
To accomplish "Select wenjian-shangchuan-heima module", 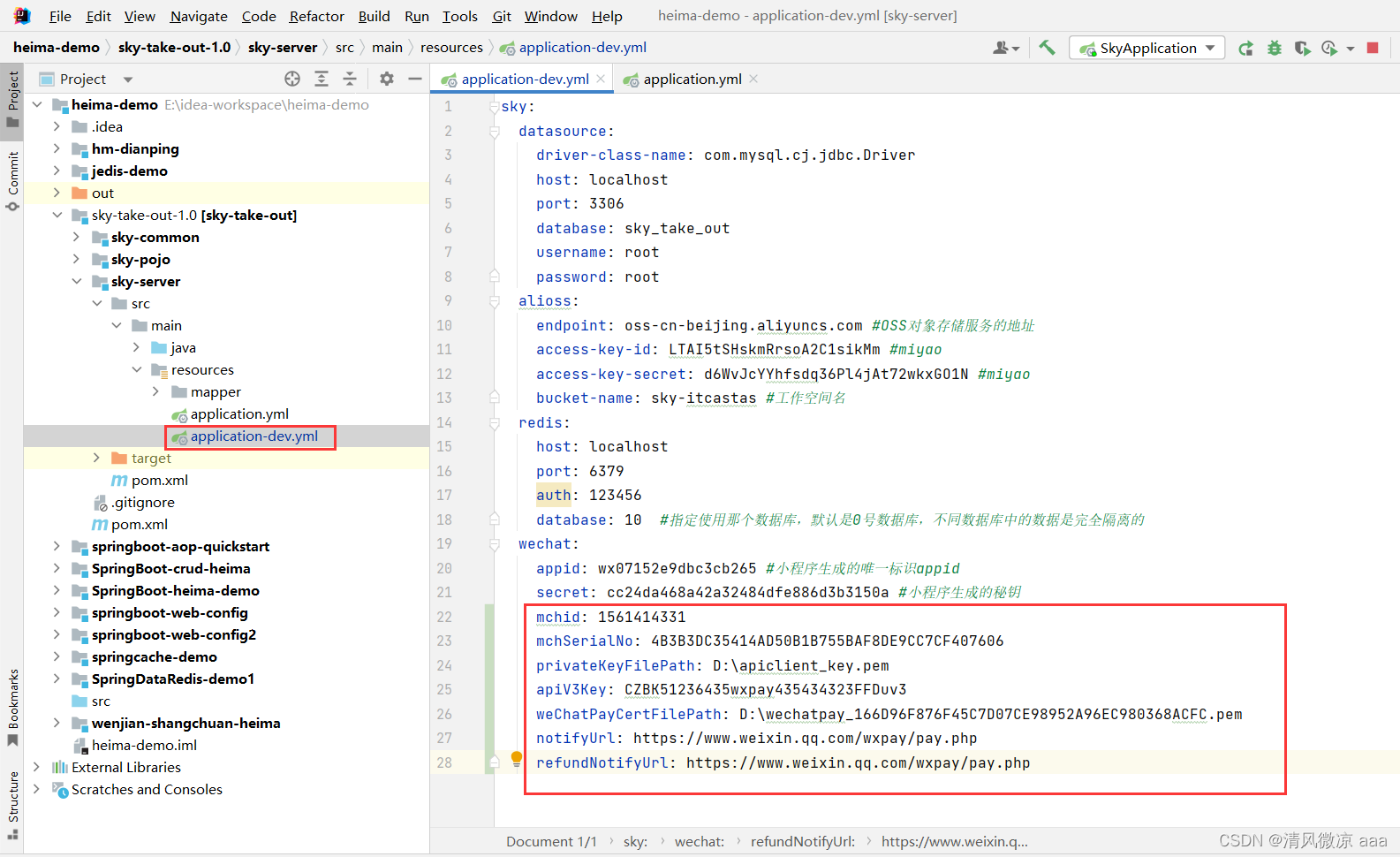I will 185,723.
